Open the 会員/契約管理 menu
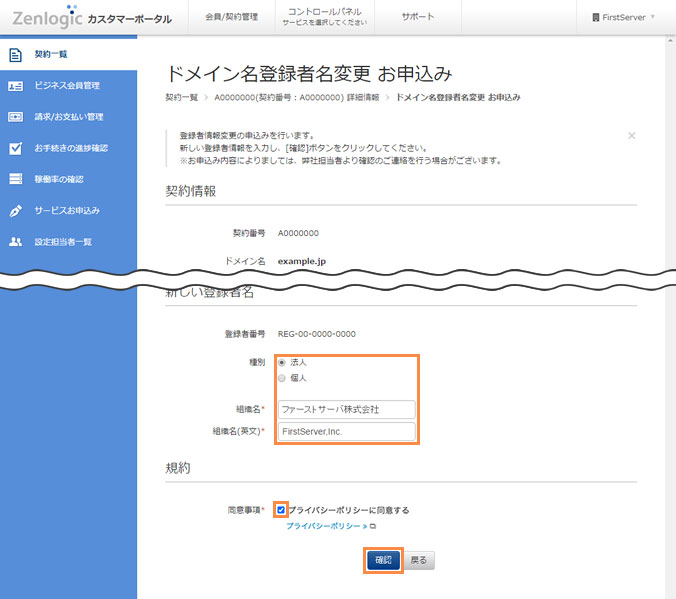The height and width of the screenshot is (599, 676). [x=232, y=17]
